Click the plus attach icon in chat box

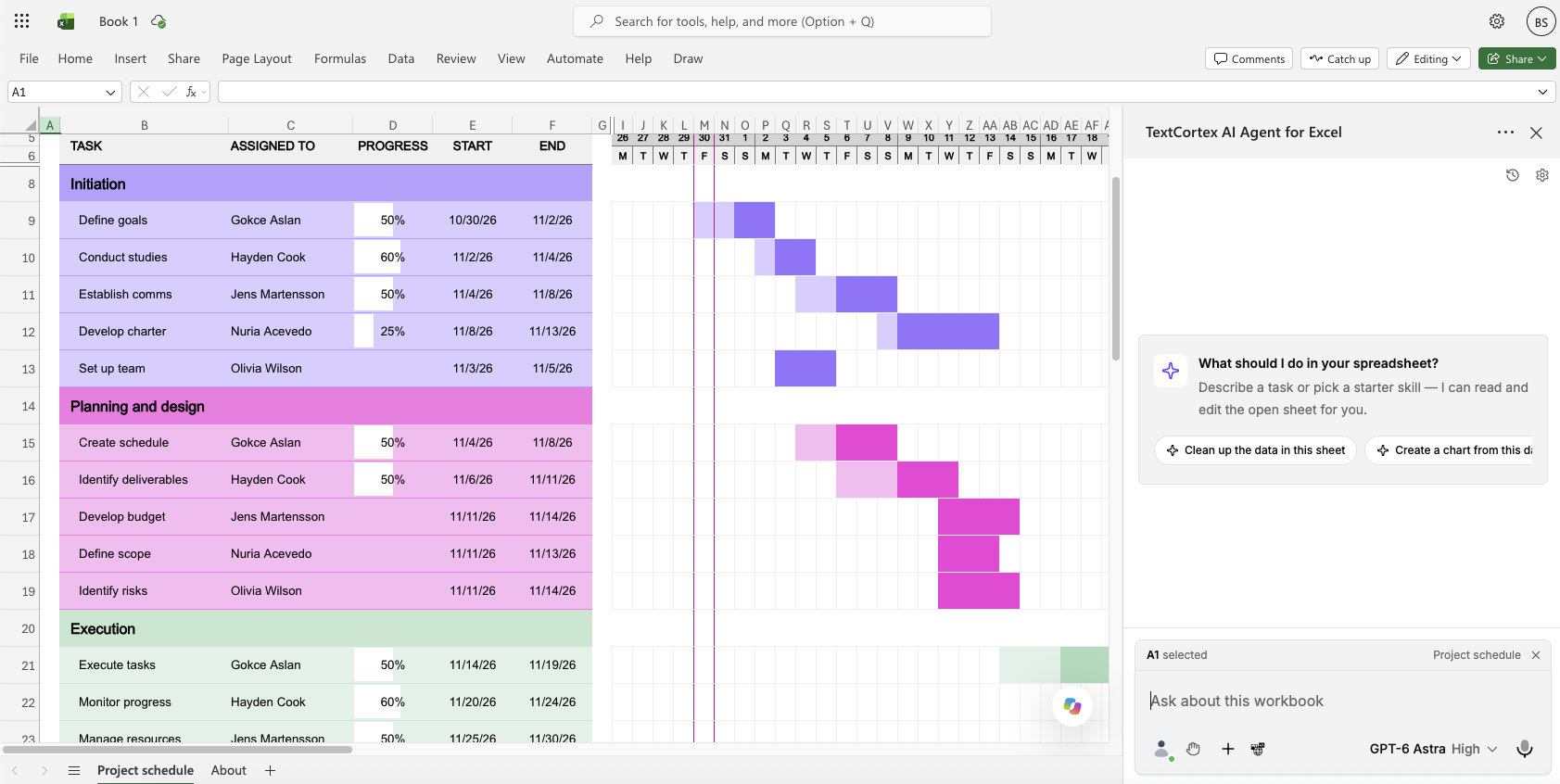(1228, 749)
